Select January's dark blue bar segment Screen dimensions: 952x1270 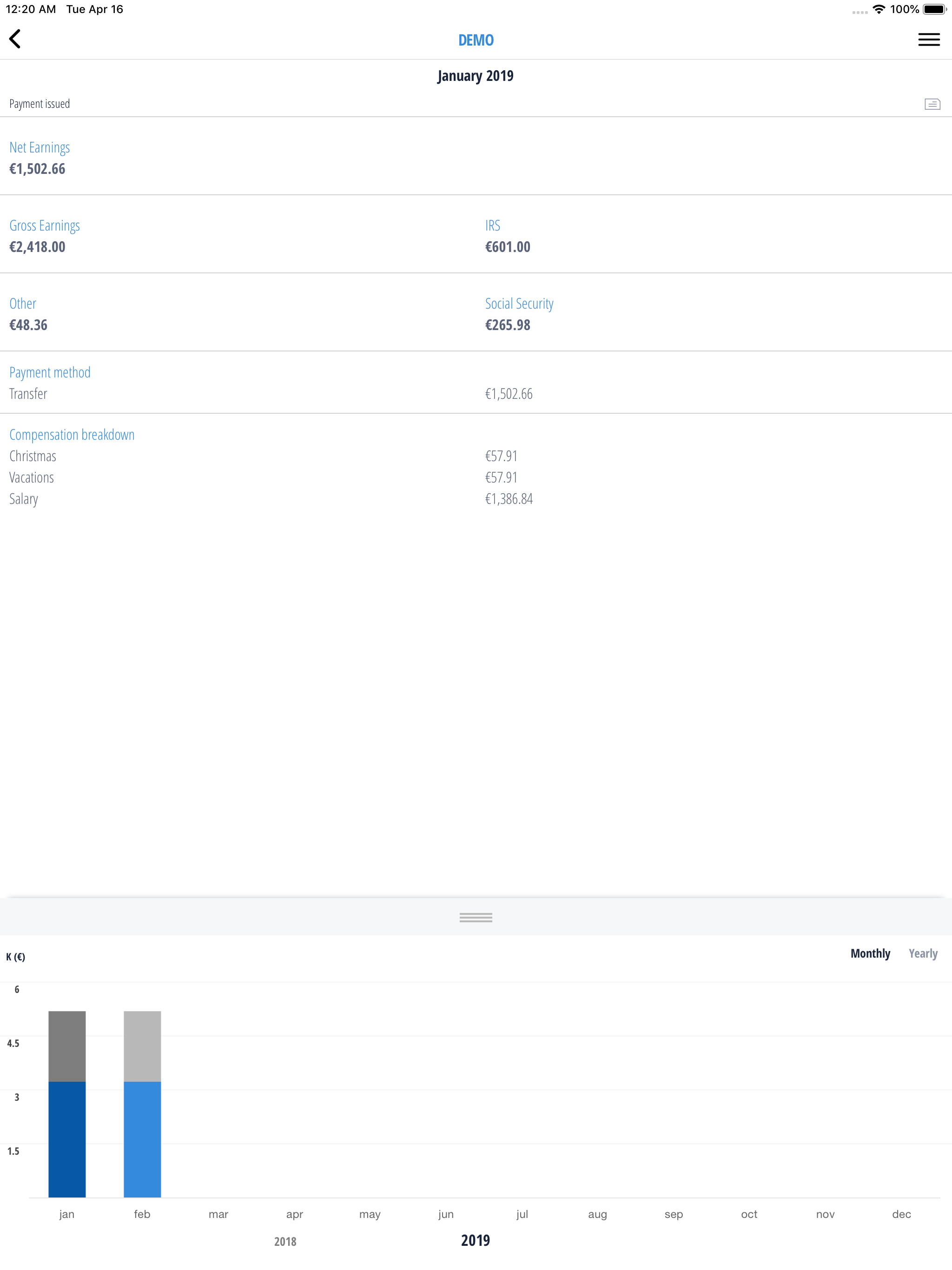tap(67, 1139)
